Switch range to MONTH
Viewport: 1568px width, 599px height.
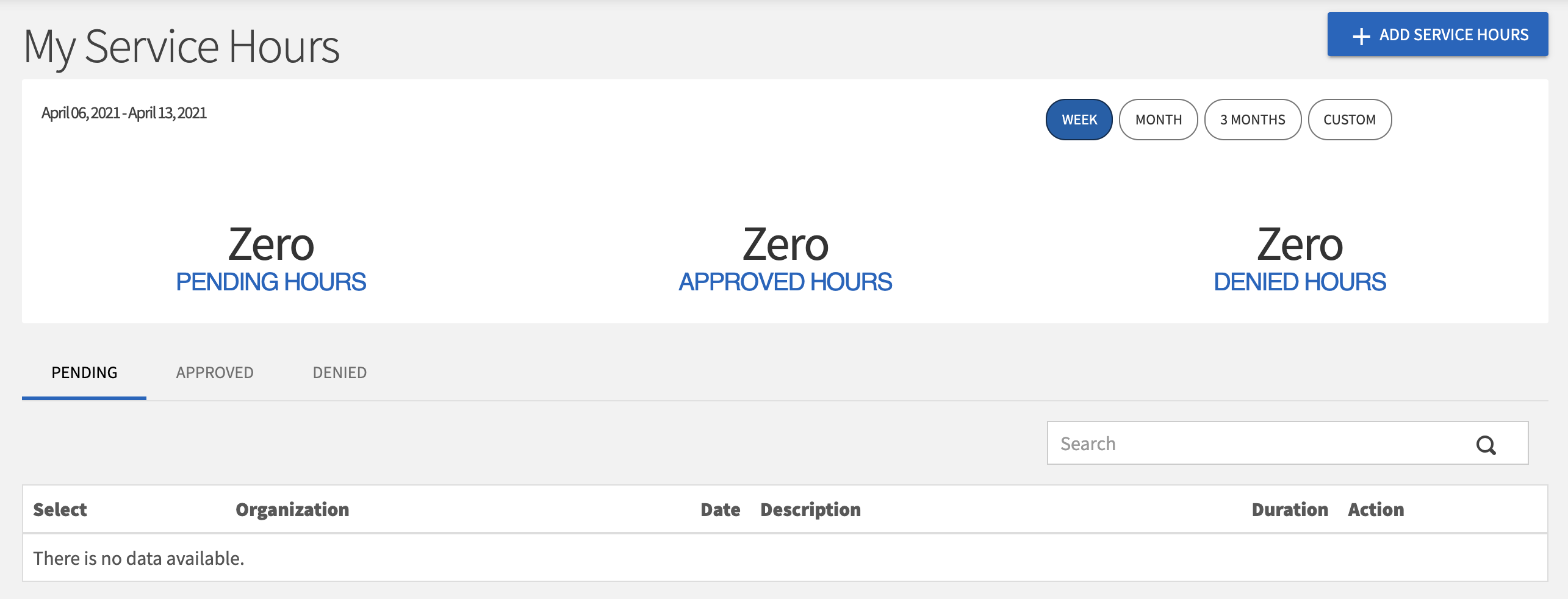pyautogui.click(x=1158, y=120)
